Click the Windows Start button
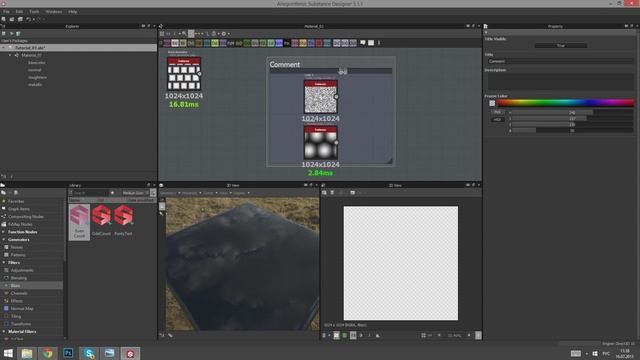Image resolution: width=640 pixels, height=360 pixels. click(8, 353)
